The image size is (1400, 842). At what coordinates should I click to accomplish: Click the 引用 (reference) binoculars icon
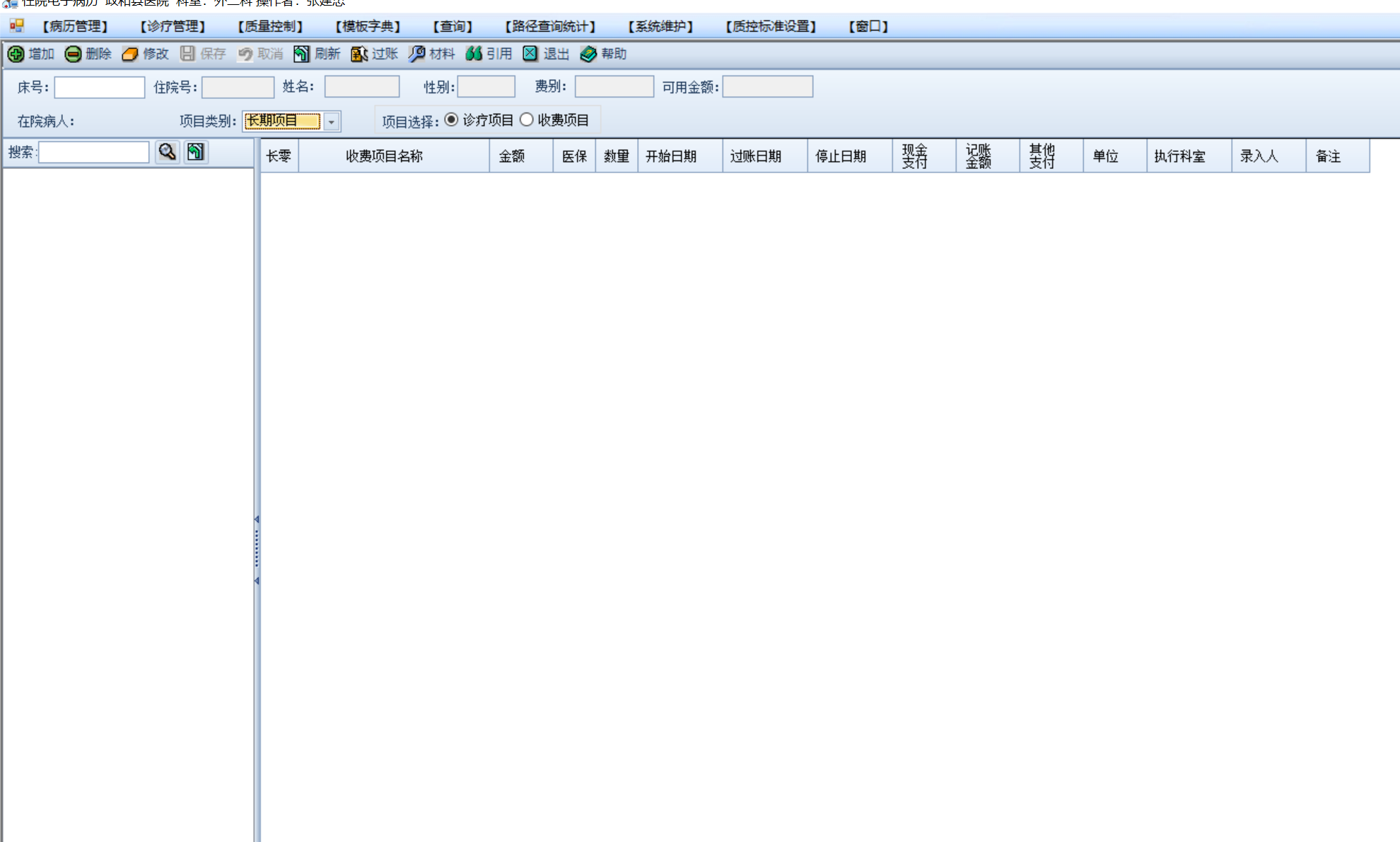pyautogui.click(x=474, y=54)
